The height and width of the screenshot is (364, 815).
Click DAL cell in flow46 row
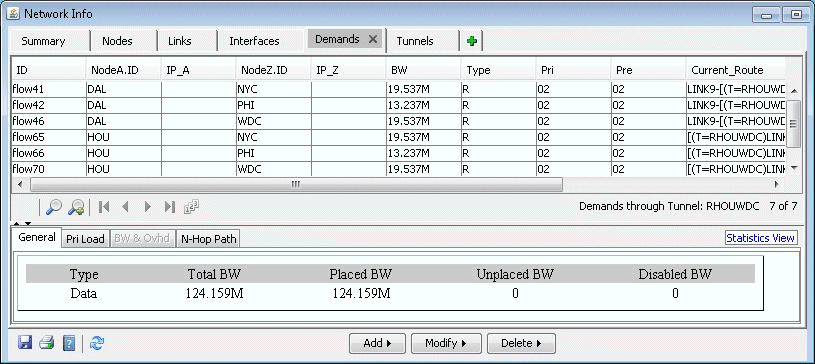(x=124, y=122)
